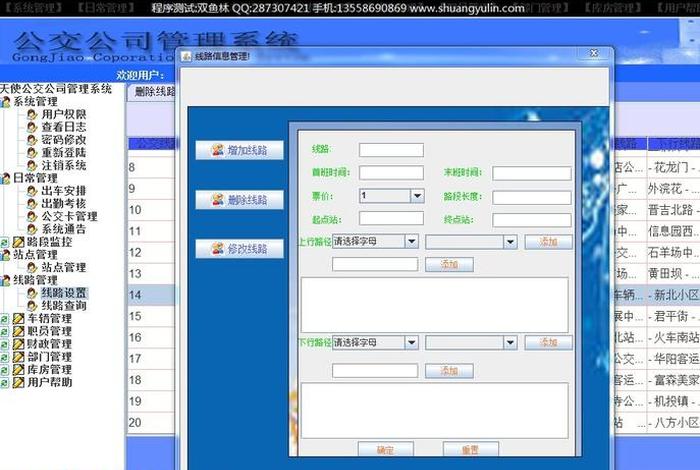Select 线路查询 in the tree
Viewport: 700px width, 470px height.
(x=64, y=306)
